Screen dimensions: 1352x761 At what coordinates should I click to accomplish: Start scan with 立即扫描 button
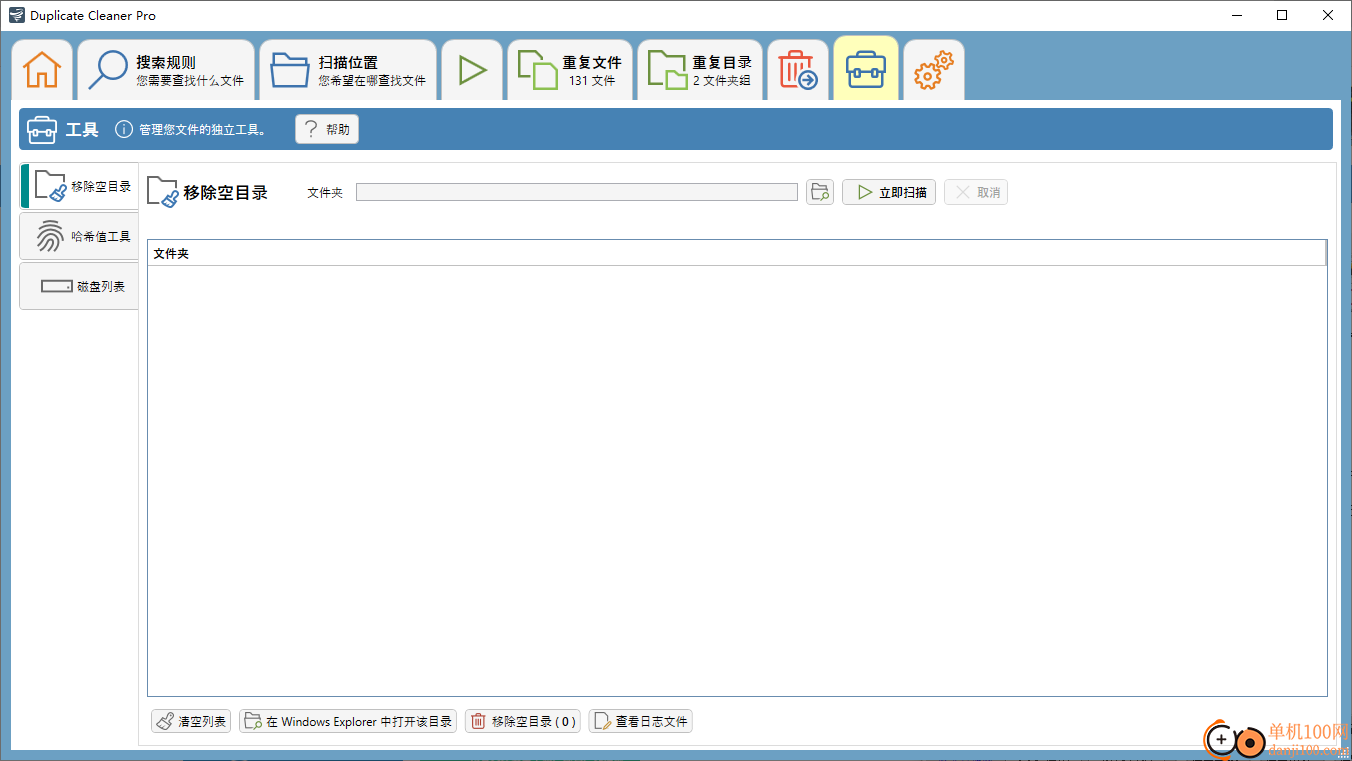click(x=889, y=192)
